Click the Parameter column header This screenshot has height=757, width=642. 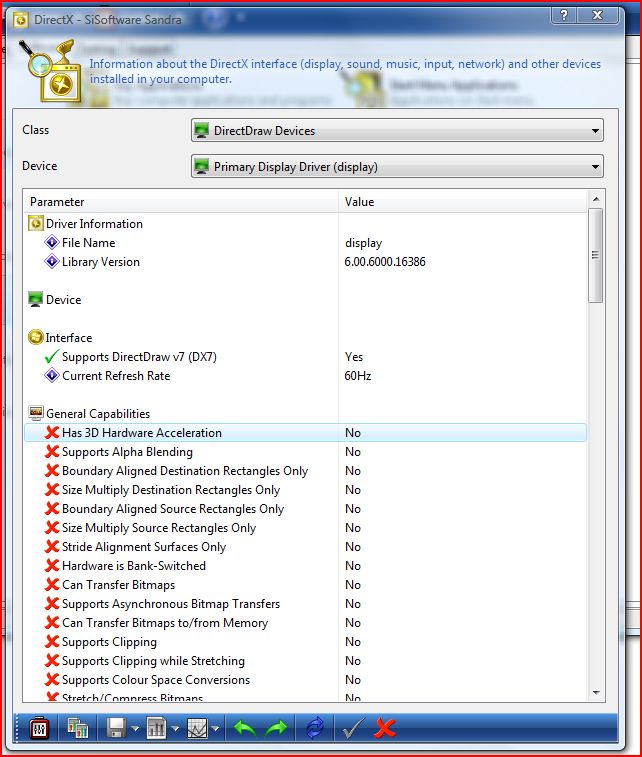click(x=181, y=202)
